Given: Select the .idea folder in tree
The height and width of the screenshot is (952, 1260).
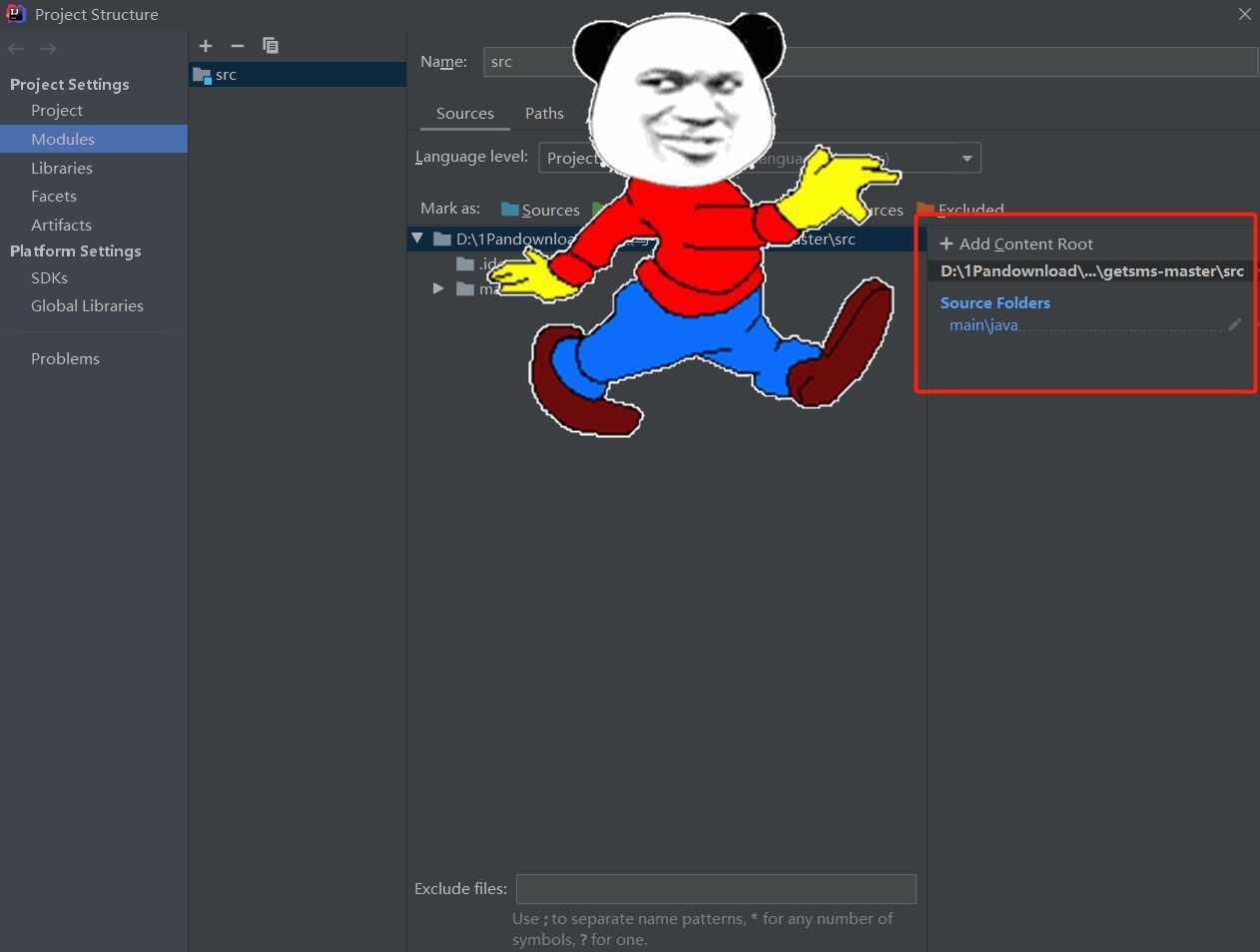Looking at the screenshot, I should [x=480, y=264].
